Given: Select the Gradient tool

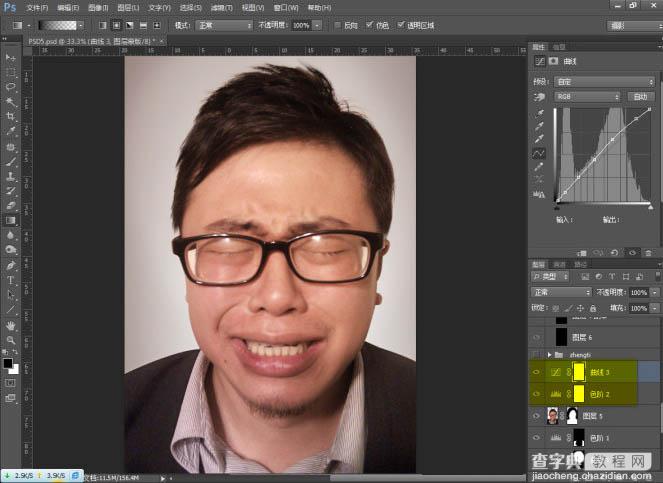Looking at the screenshot, I should (x=11, y=220).
